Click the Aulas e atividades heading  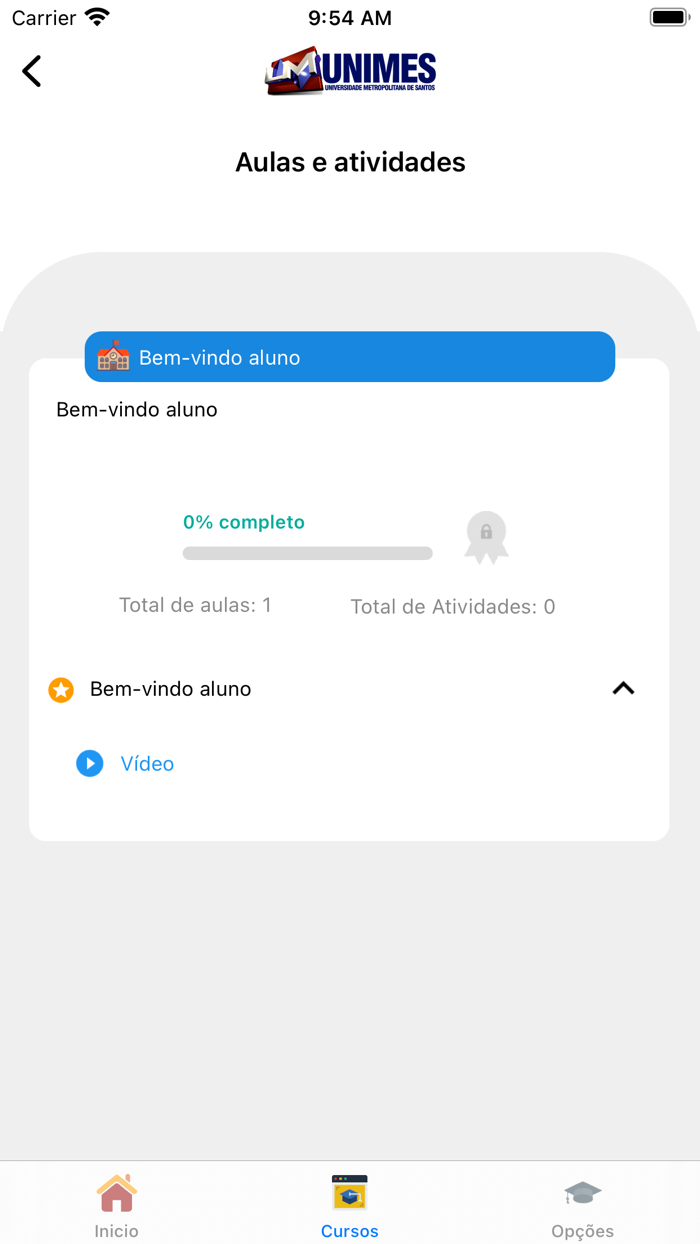350,162
